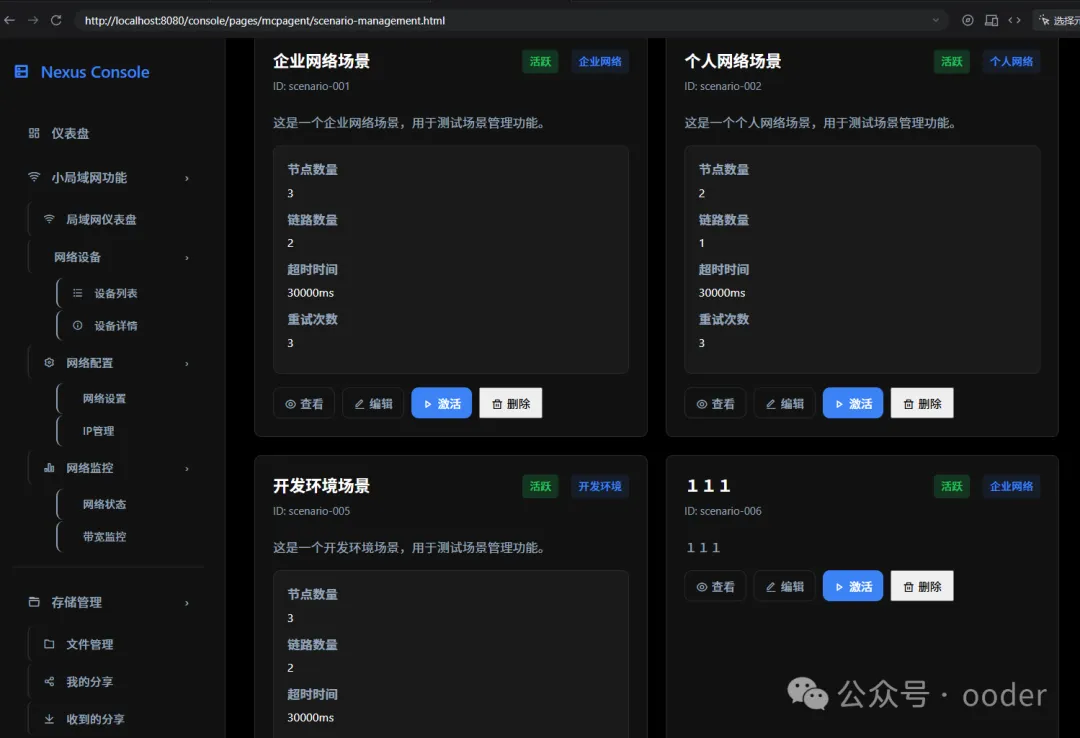
Task: Edit the 个人网络场景 scenario
Action: click(x=784, y=403)
